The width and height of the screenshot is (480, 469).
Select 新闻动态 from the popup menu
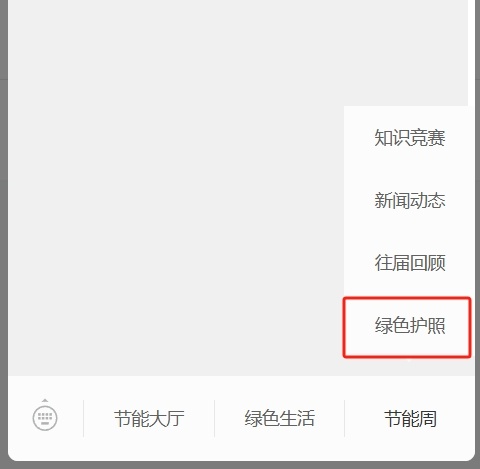410,200
